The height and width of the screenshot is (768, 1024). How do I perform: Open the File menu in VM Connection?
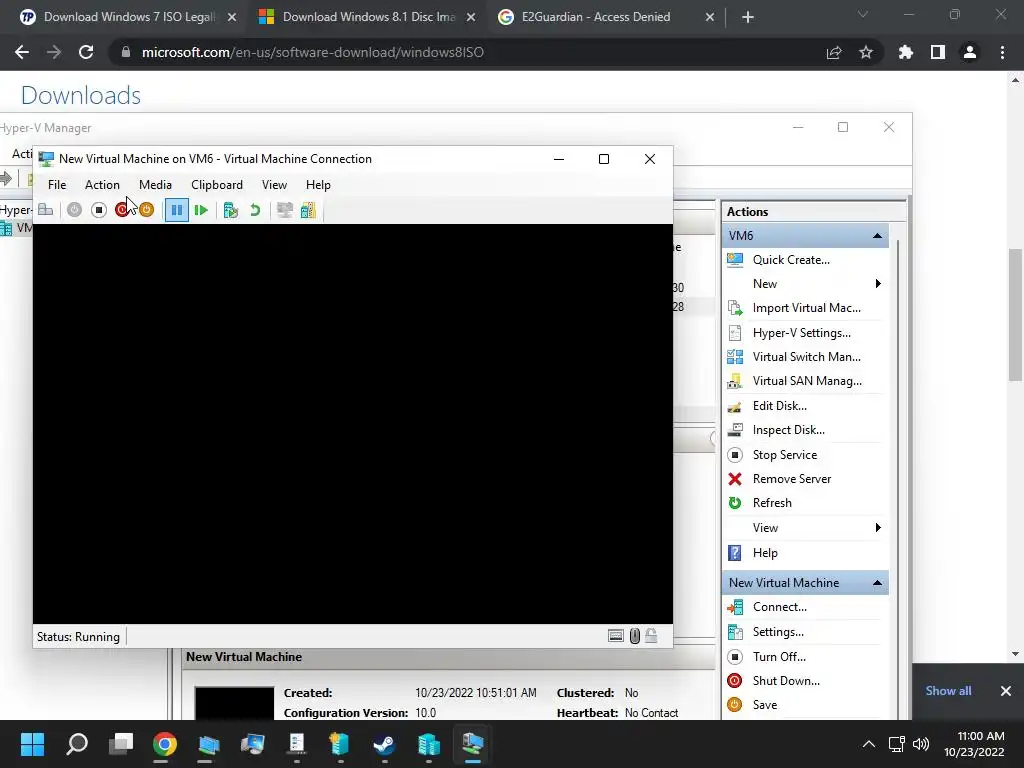coord(57,185)
